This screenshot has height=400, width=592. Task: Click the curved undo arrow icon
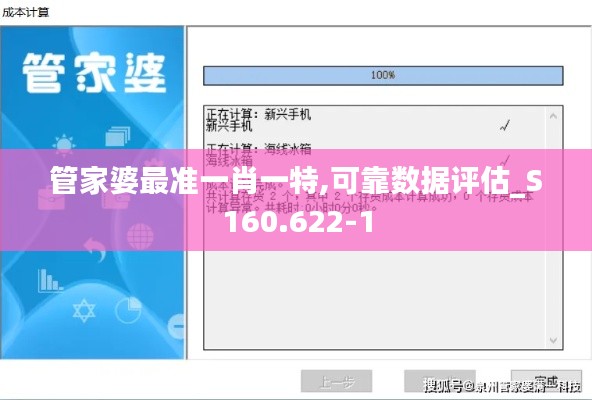coord(95,249)
